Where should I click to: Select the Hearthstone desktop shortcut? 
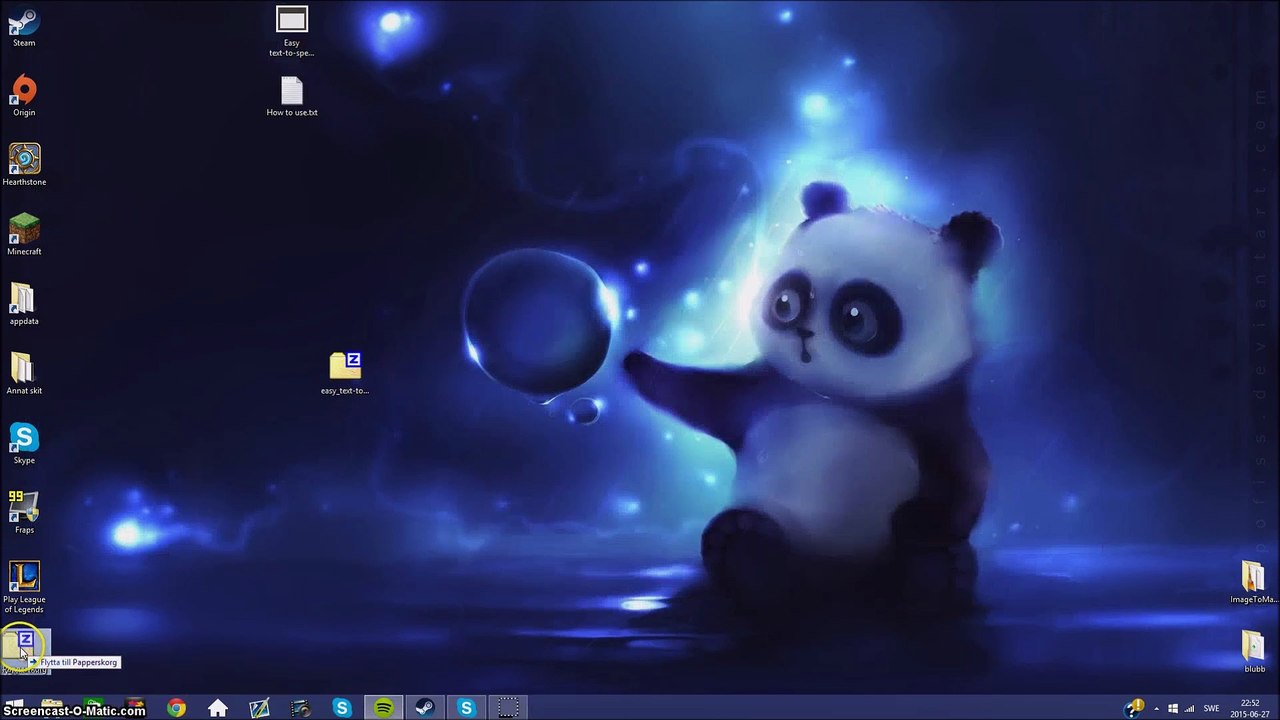pos(24,166)
